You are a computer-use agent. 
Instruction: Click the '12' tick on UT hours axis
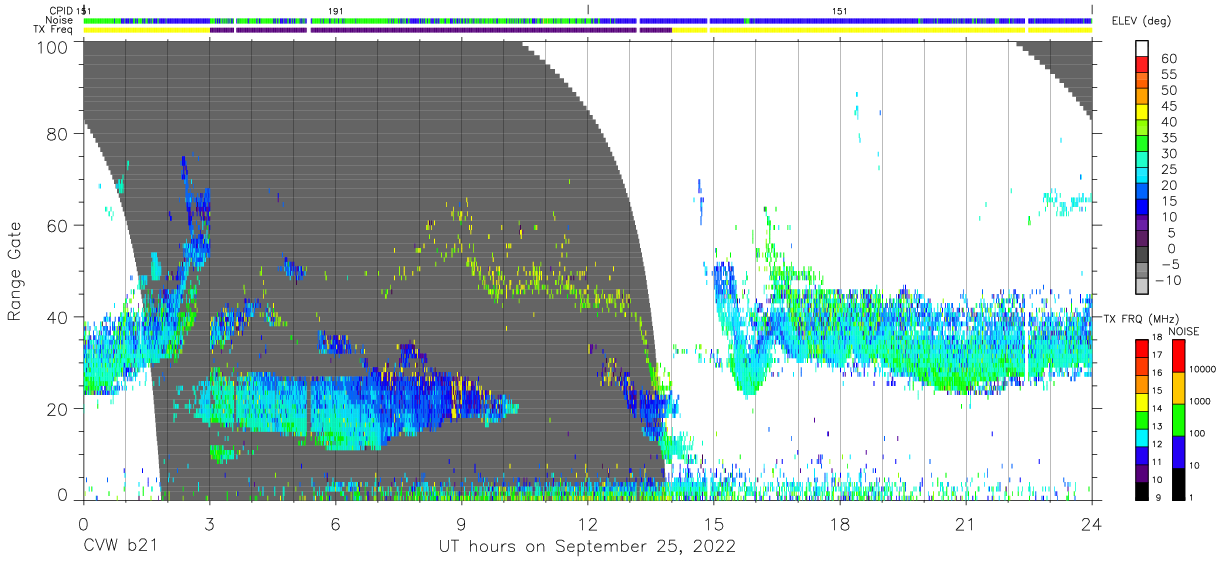coord(587,524)
